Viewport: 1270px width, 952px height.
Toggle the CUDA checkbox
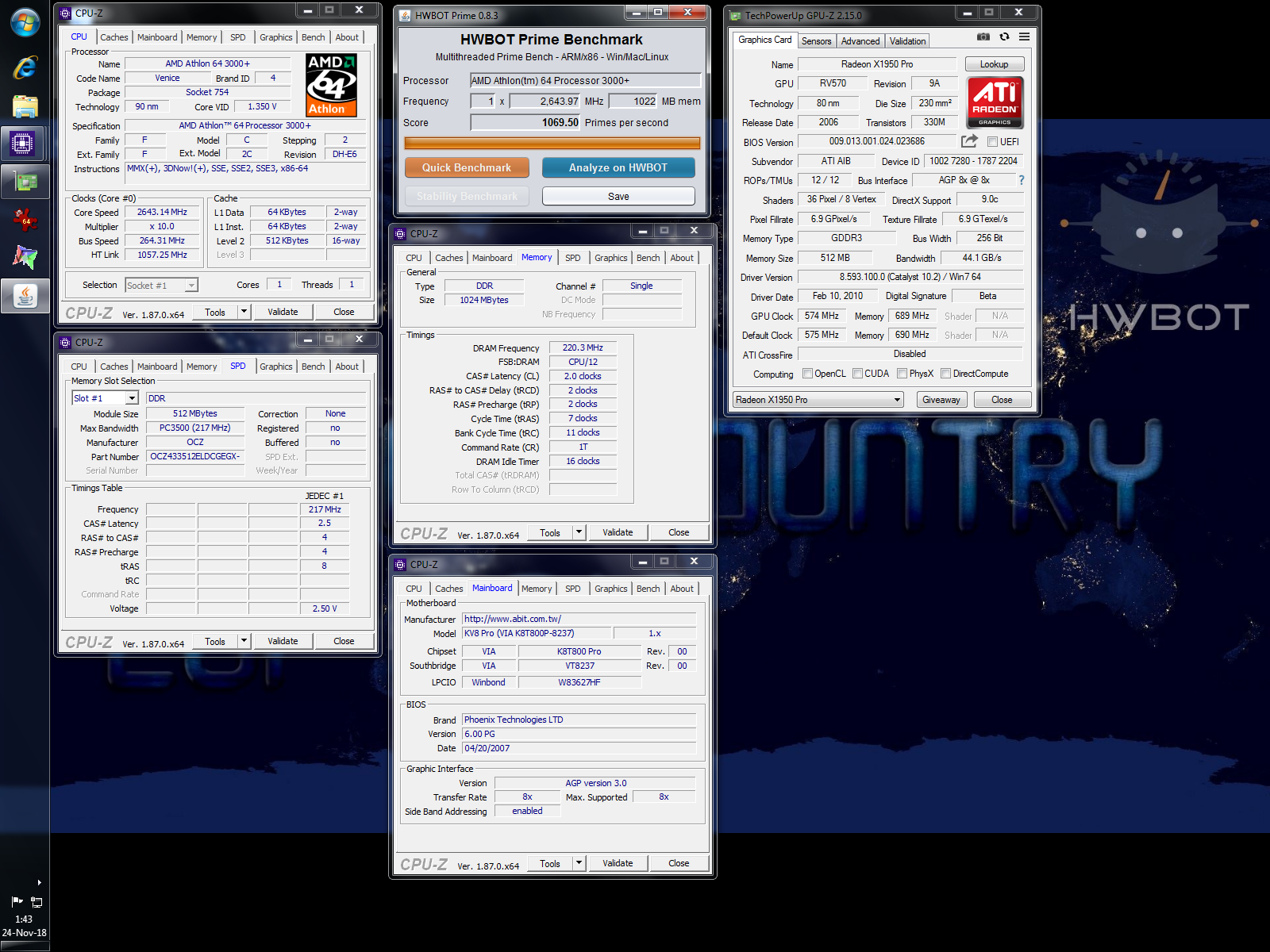tap(857, 374)
